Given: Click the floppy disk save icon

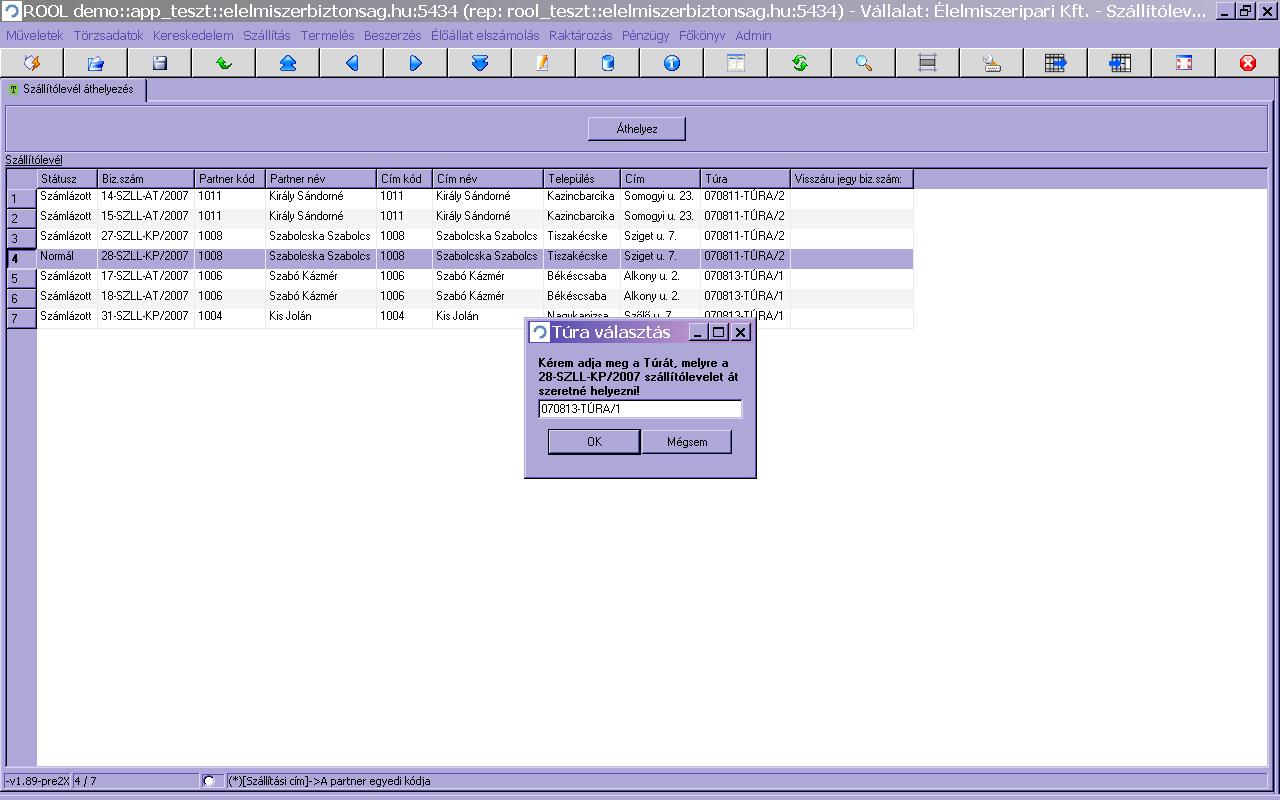Looking at the screenshot, I should (x=159, y=63).
